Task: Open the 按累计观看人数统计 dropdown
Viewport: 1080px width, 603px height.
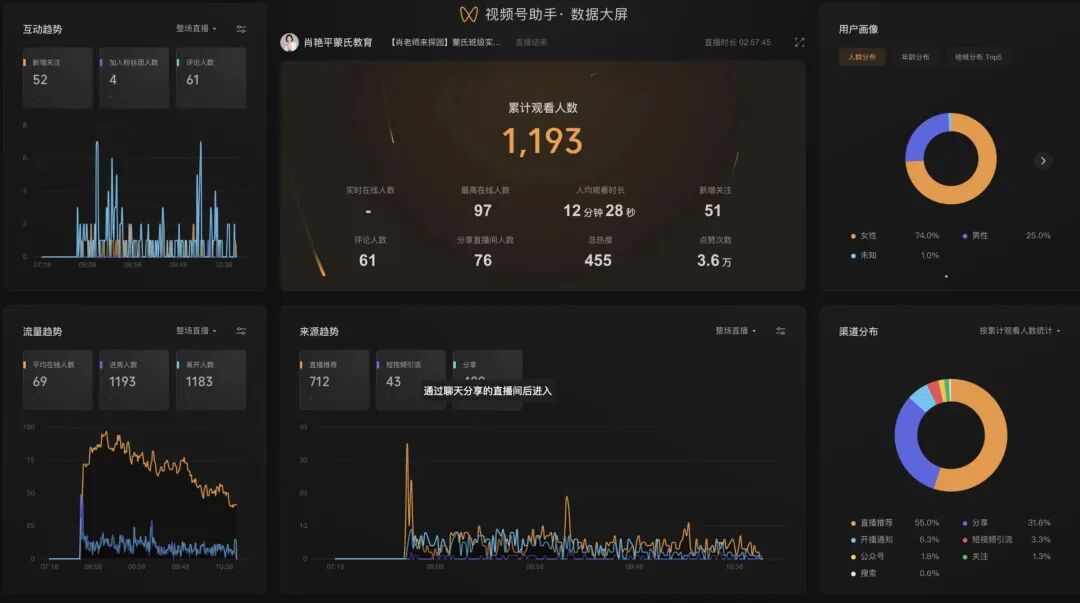Action: [1019, 331]
